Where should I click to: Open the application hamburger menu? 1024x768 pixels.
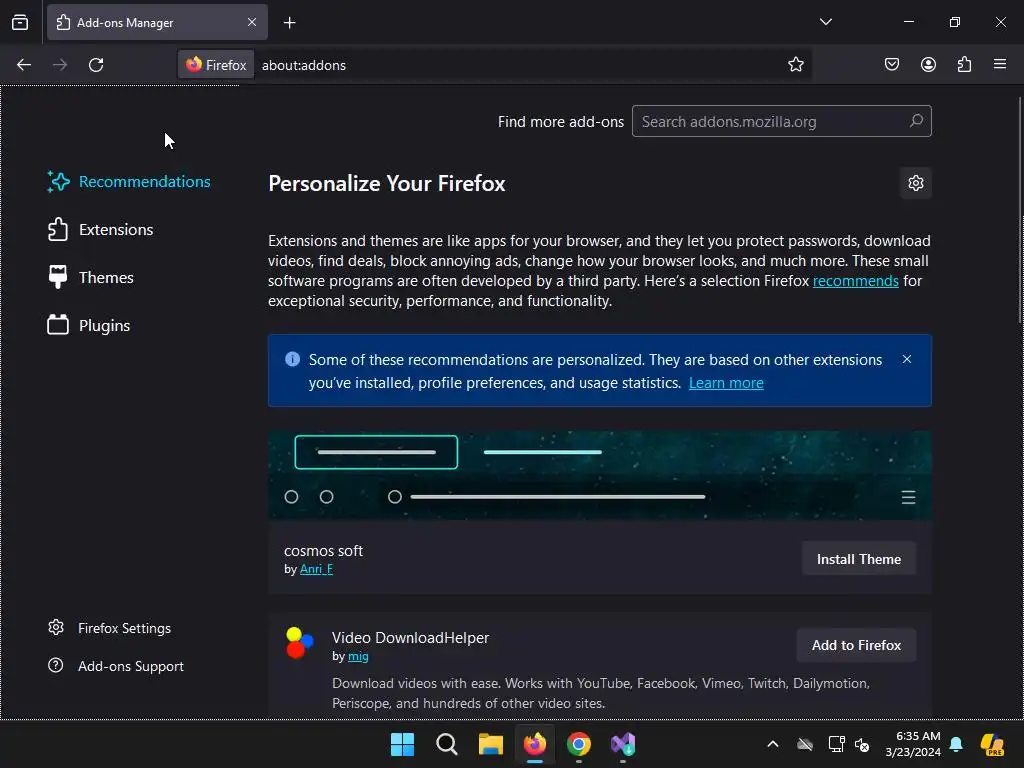coord(999,64)
